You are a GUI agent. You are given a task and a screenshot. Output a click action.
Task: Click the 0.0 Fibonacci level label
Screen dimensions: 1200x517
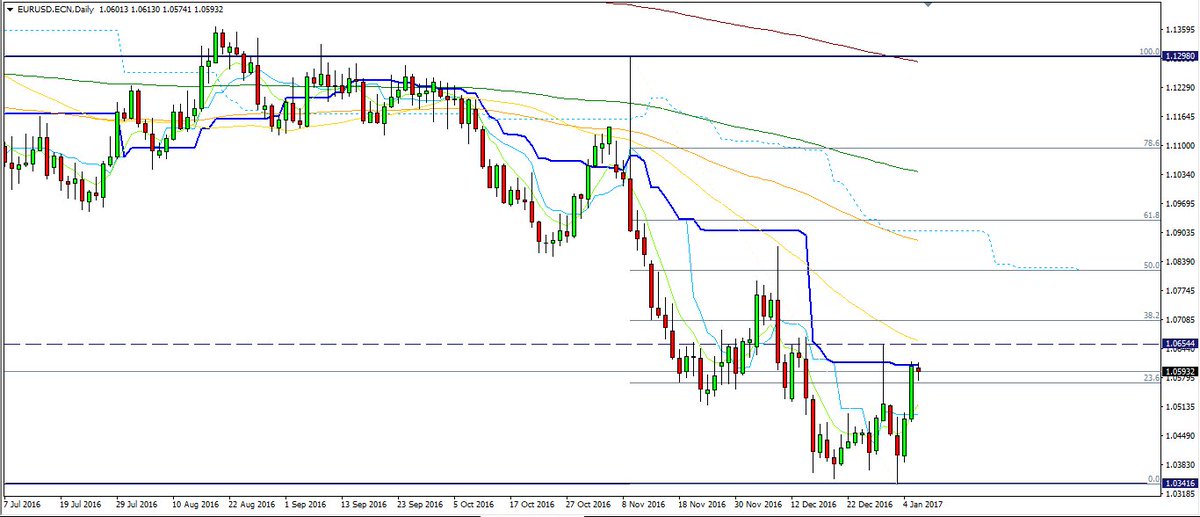[1152, 479]
